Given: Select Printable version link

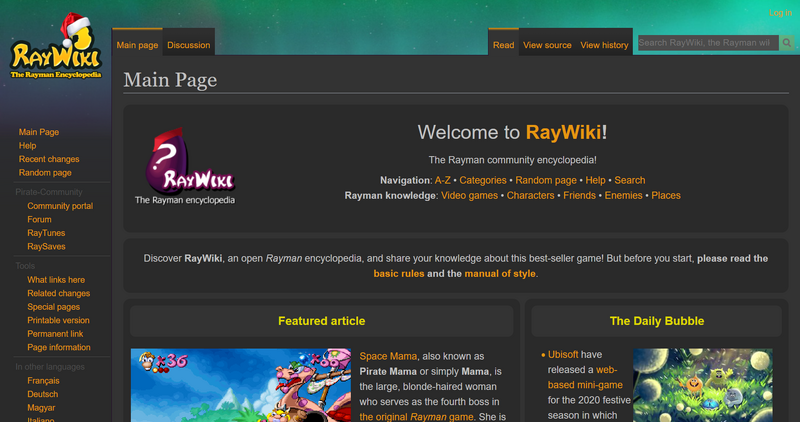Looking at the screenshot, I should [58, 320].
